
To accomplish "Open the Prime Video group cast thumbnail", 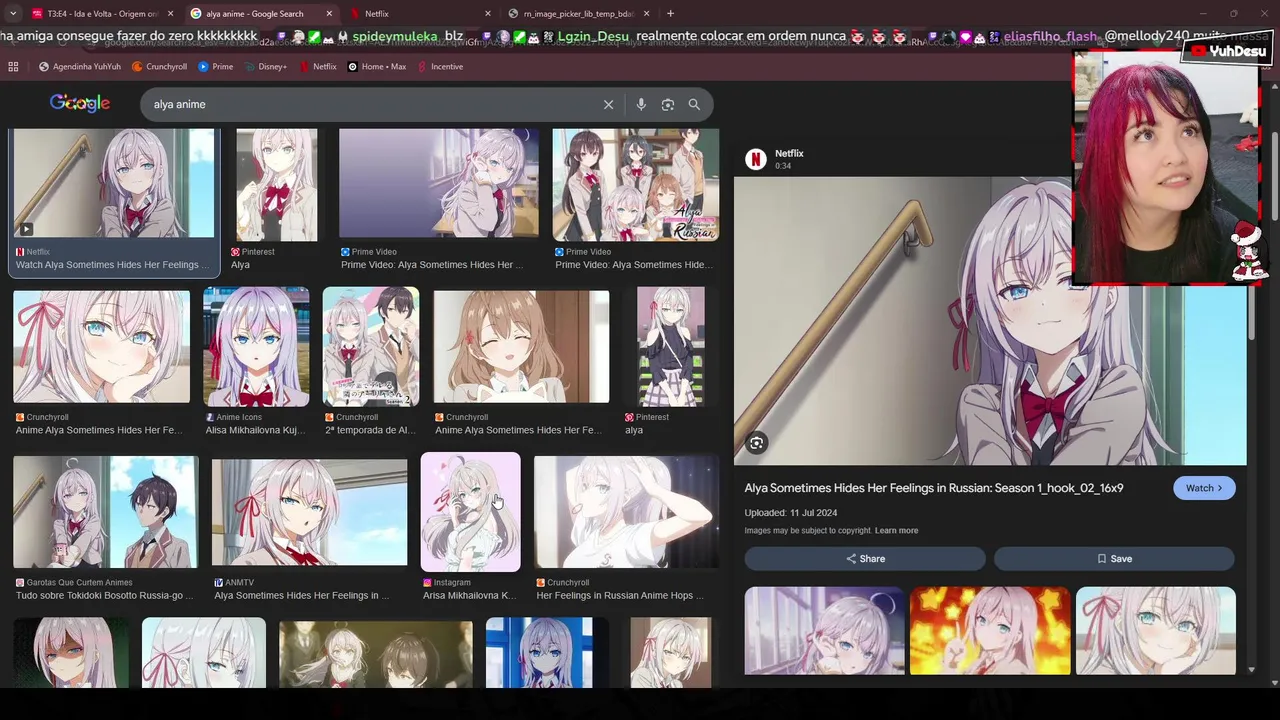I will coord(636,185).
